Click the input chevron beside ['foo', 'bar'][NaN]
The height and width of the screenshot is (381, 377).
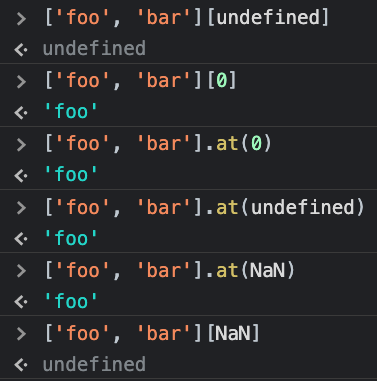point(21,334)
